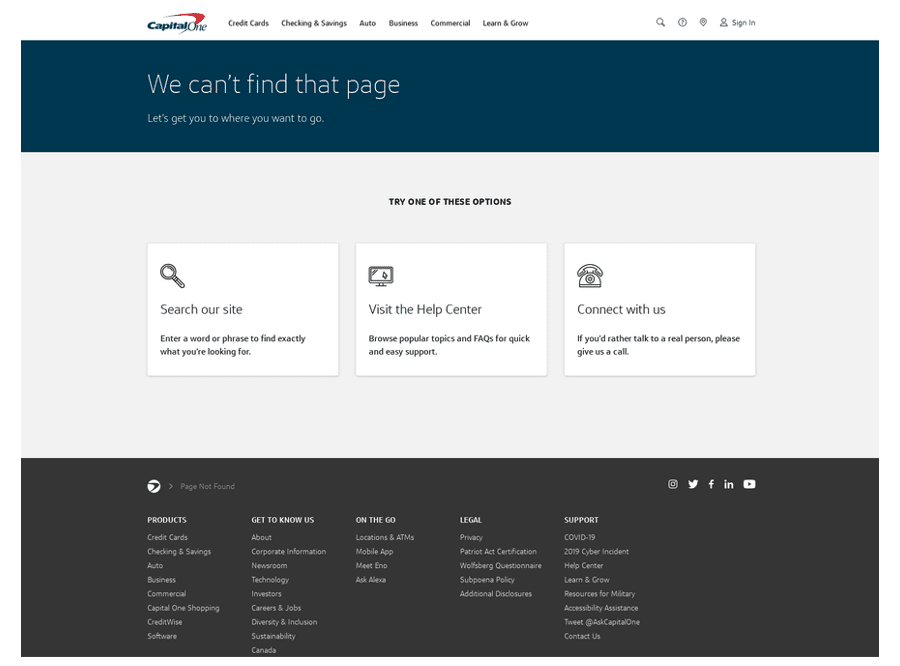Open footer Newsroom link
This screenshot has height=666, width=900.
(x=269, y=566)
